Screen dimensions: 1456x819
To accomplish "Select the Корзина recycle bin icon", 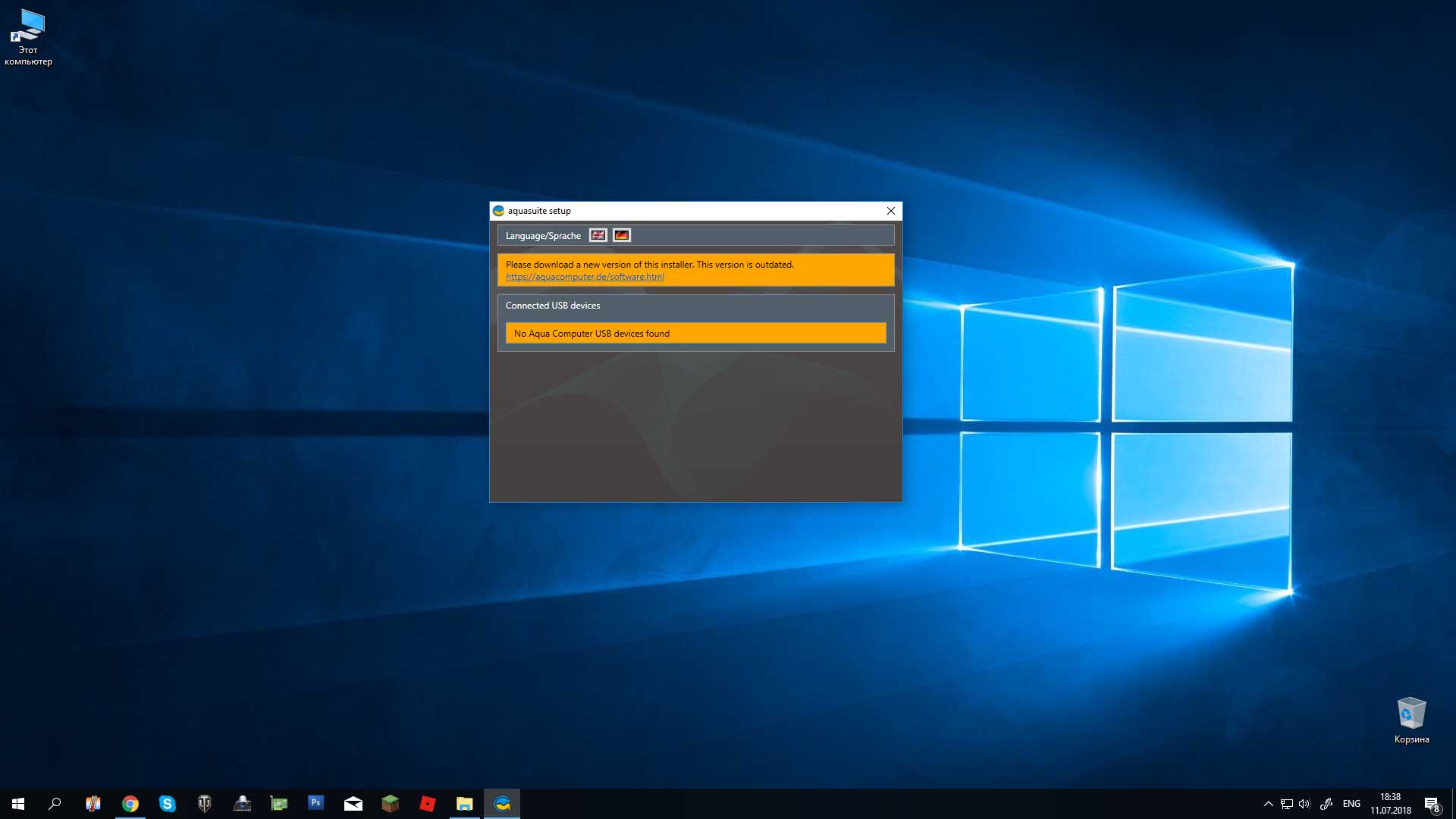I will pyautogui.click(x=1411, y=720).
